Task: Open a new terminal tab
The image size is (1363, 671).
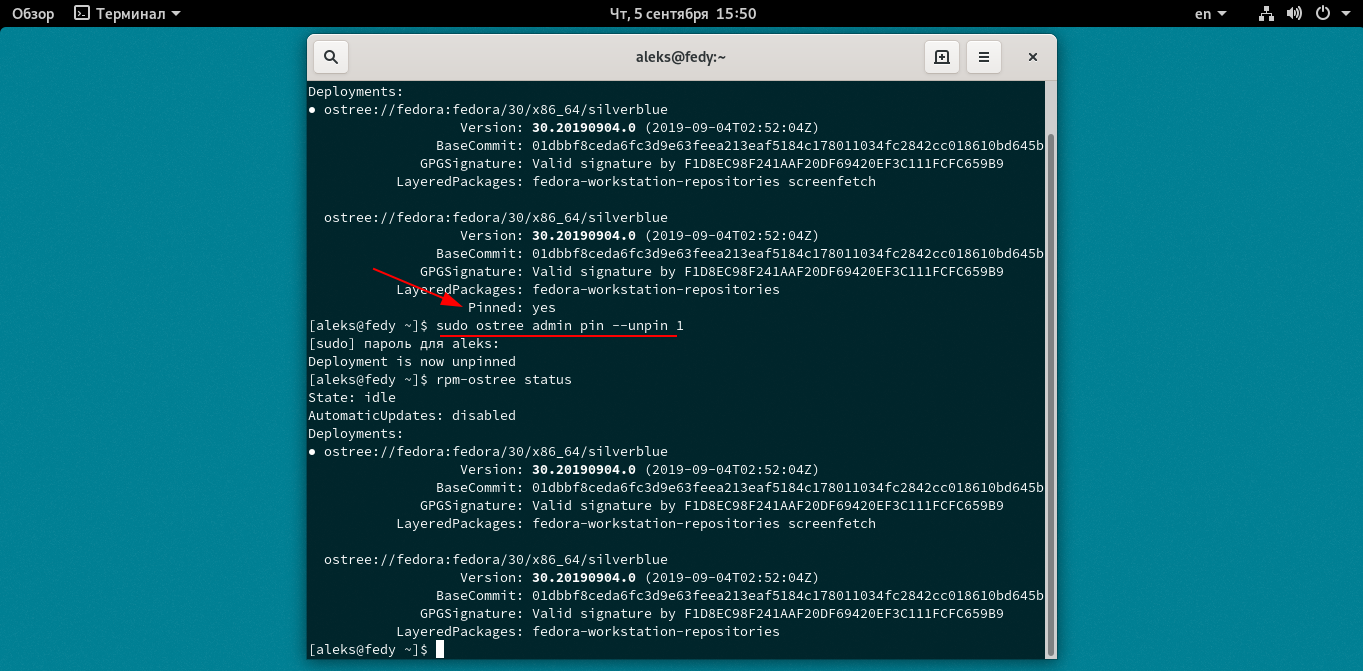Action: 941,57
